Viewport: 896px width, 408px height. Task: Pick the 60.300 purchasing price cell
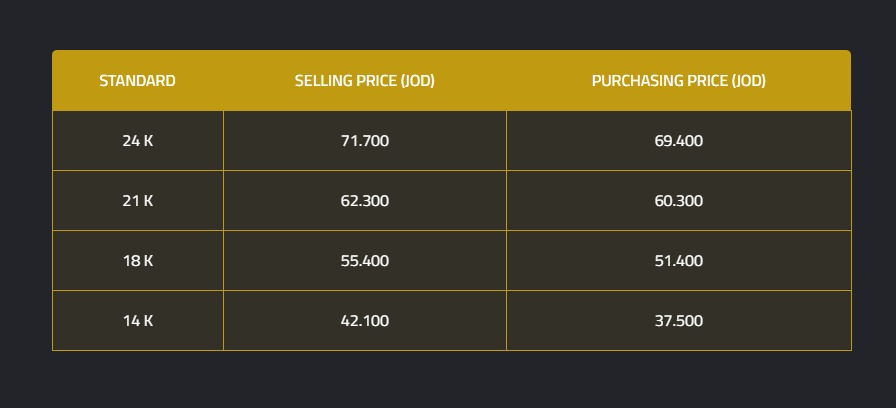tap(678, 201)
